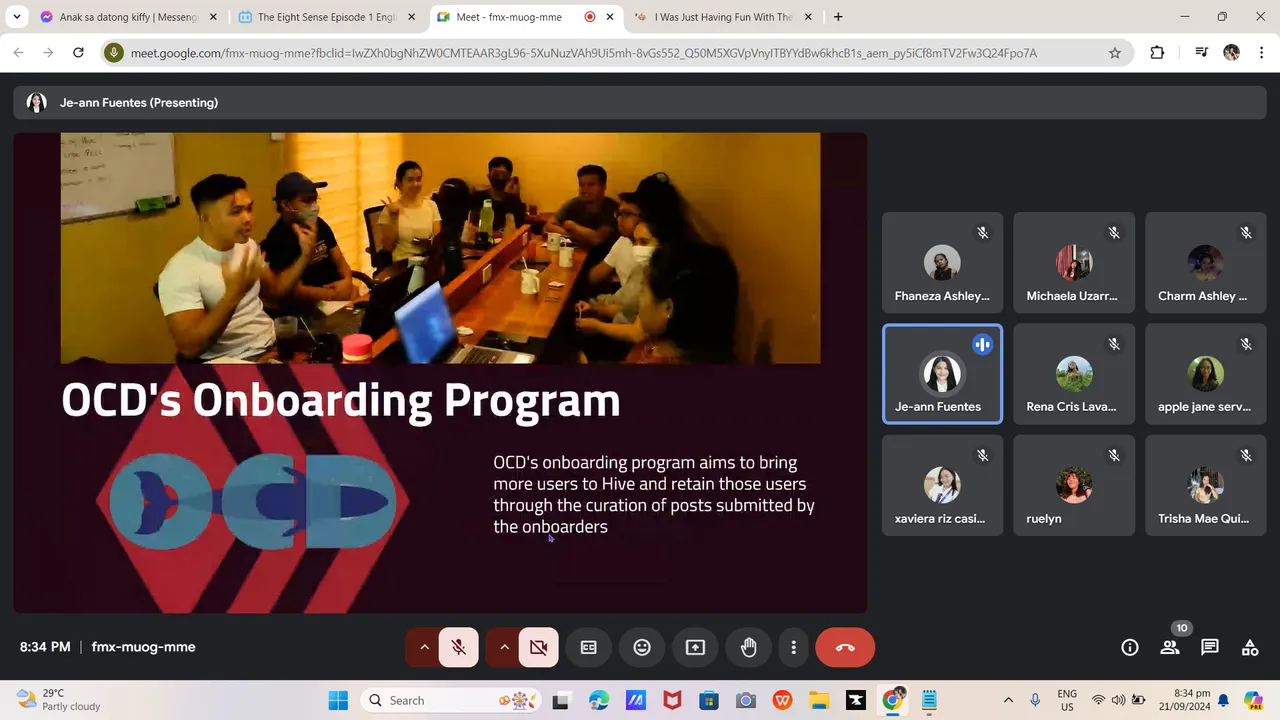This screenshot has height=720, width=1280.
Task: Open McAfee from taskbar
Action: [x=672, y=700]
